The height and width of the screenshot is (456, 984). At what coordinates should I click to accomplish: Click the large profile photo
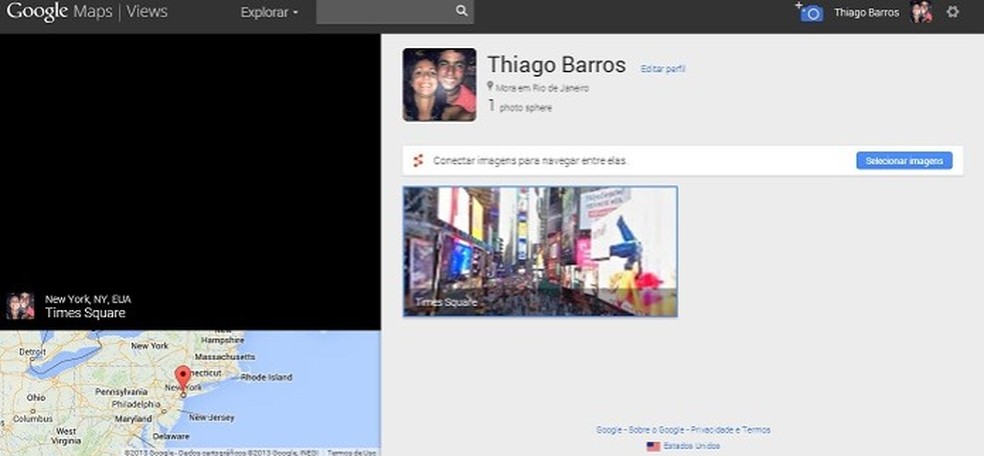point(439,85)
